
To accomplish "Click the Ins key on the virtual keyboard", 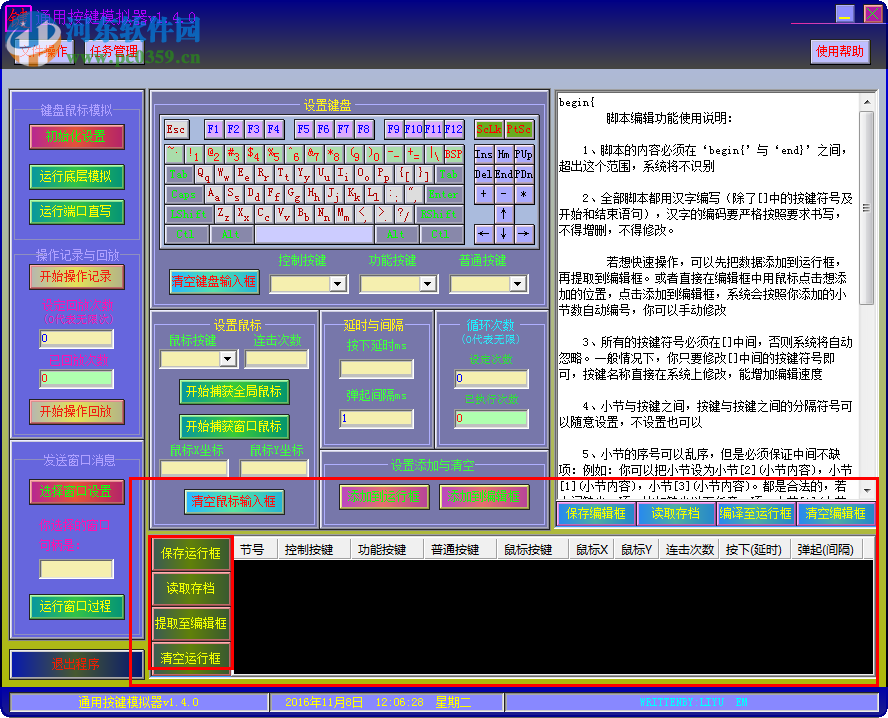I will (483, 154).
